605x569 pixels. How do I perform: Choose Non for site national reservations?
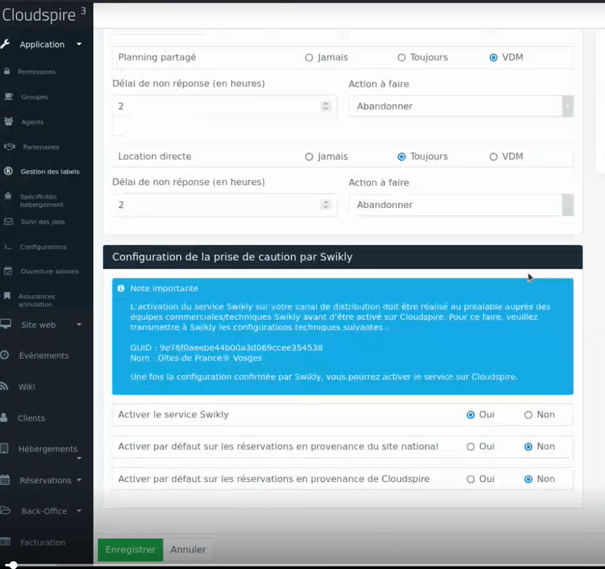pyautogui.click(x=528, y=447)
